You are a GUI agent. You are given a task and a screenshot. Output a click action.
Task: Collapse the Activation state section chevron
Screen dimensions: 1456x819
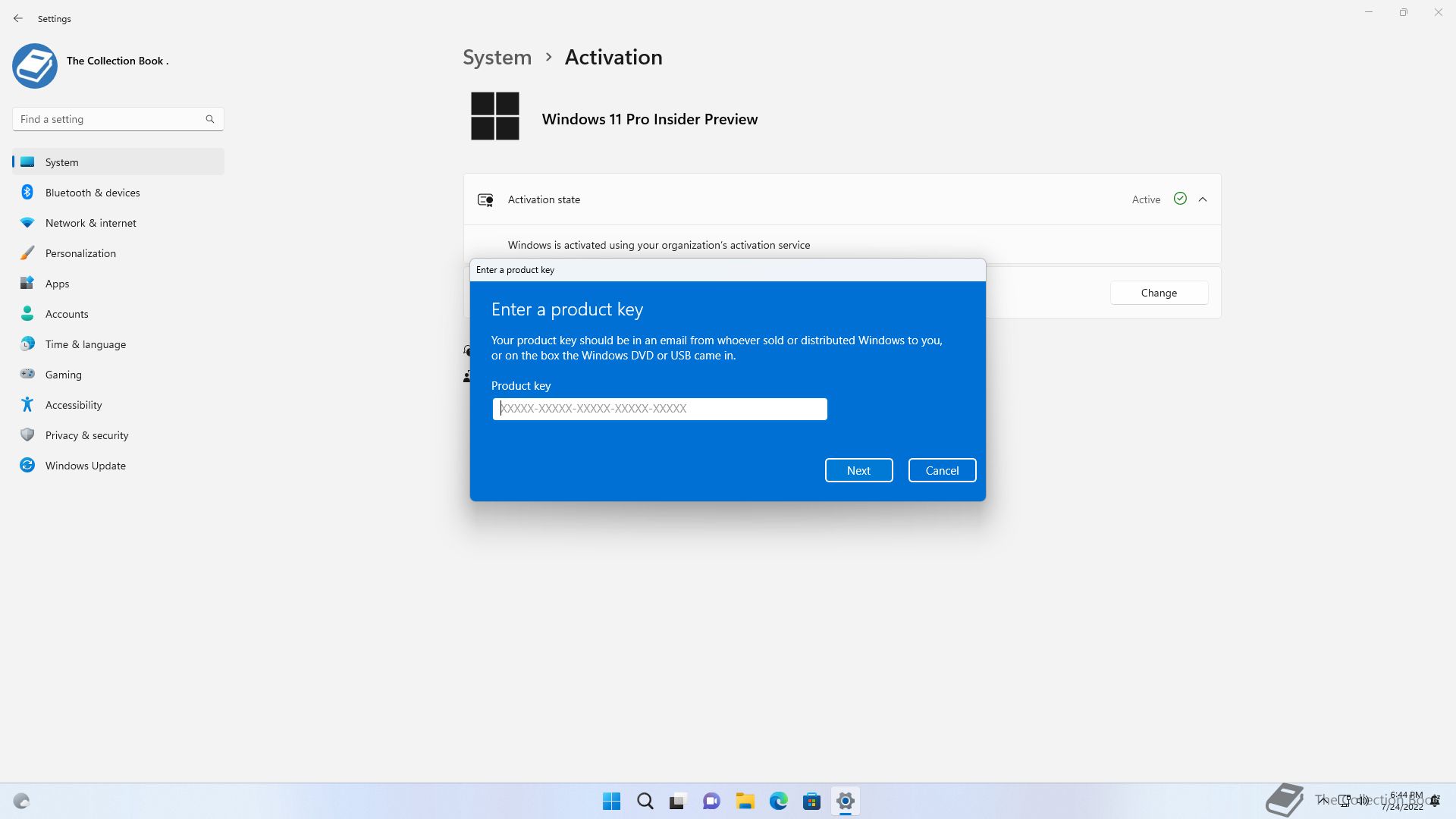point(1203,199)
